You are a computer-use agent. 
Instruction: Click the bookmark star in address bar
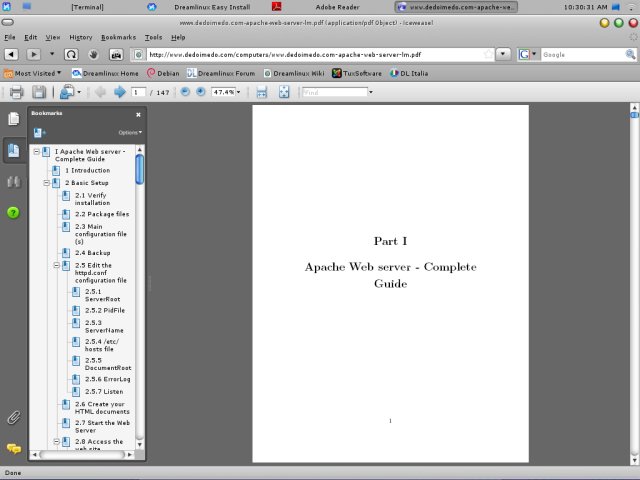tap(488, 54)
